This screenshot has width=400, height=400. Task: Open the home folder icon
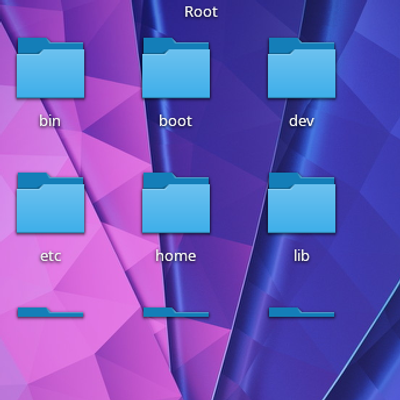pyautogui.click(x=176, y=203)
